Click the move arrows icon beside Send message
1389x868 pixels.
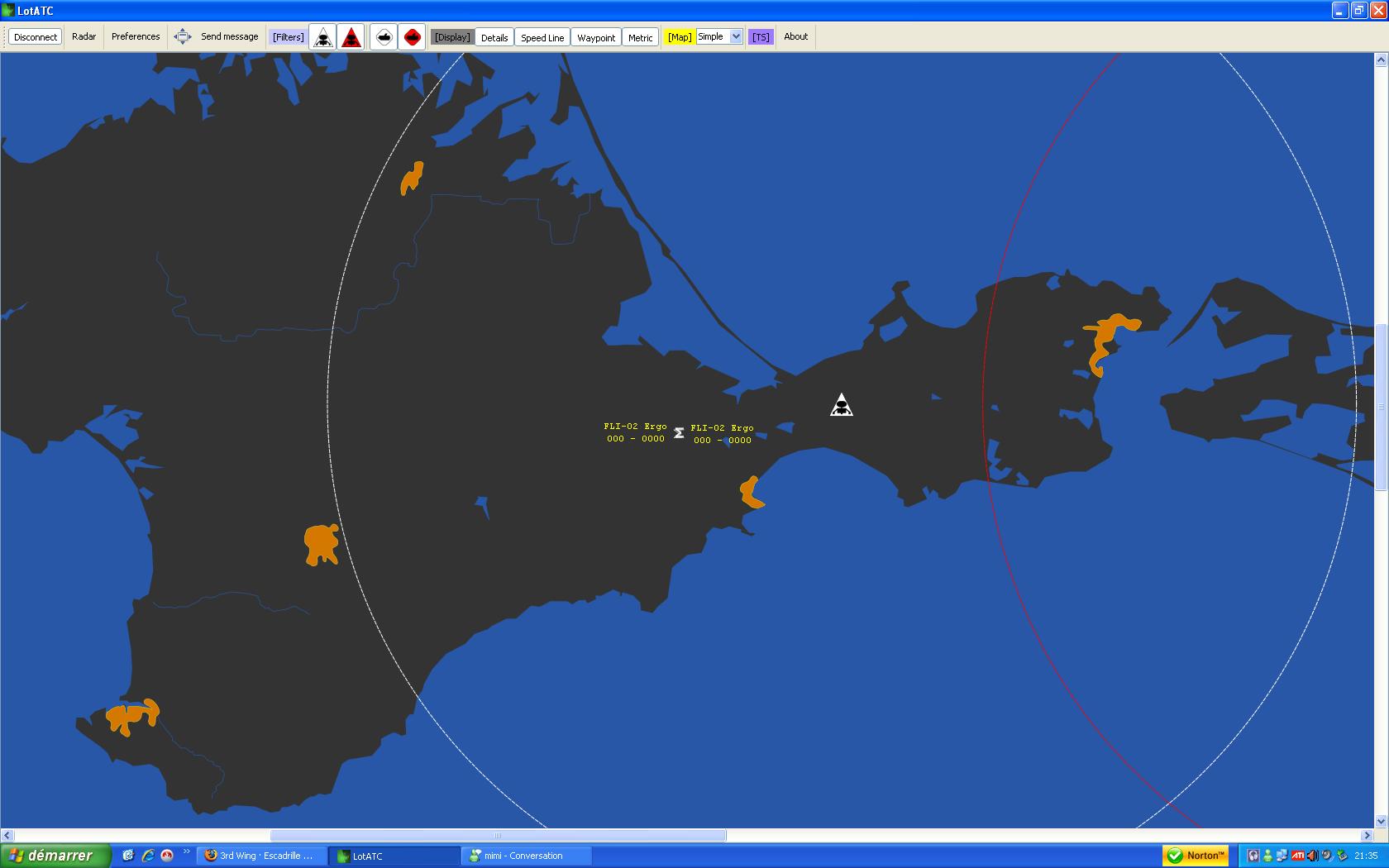183,37
